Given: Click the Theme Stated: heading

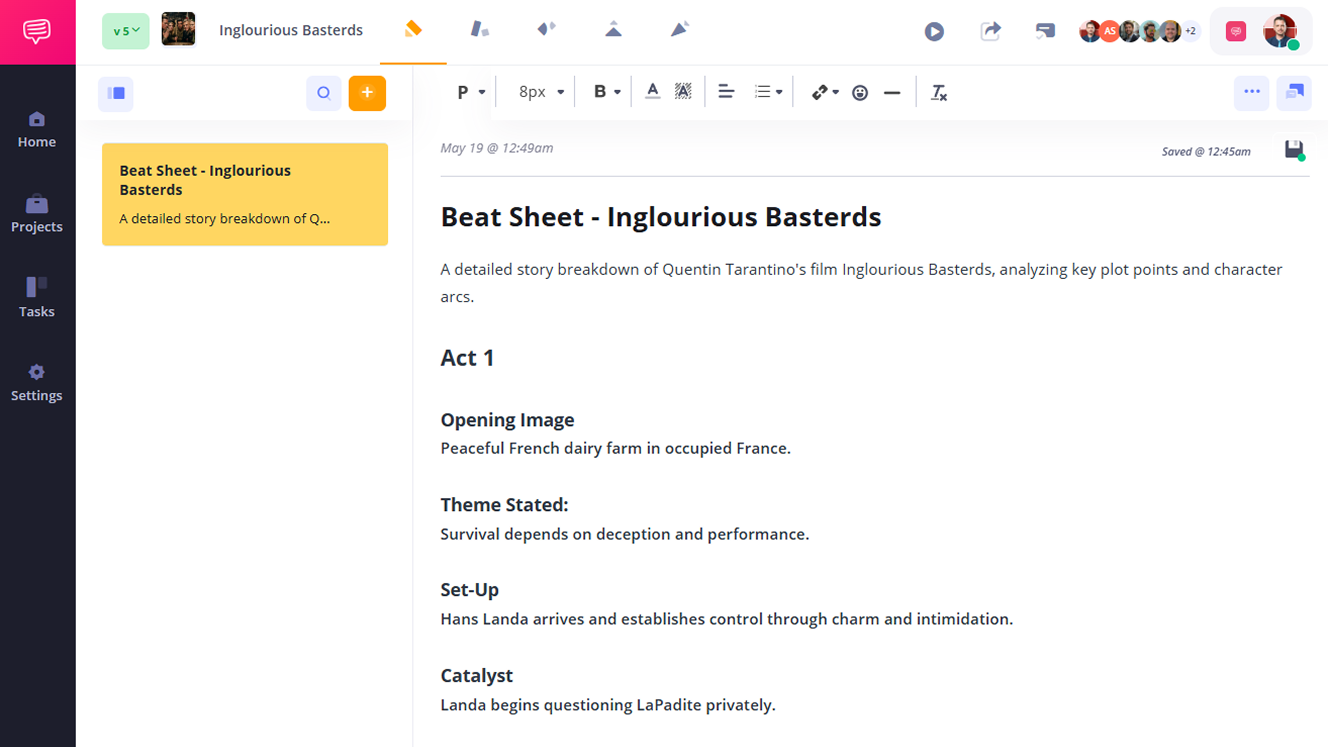Looking at the screenshot, I should point(504,505).
